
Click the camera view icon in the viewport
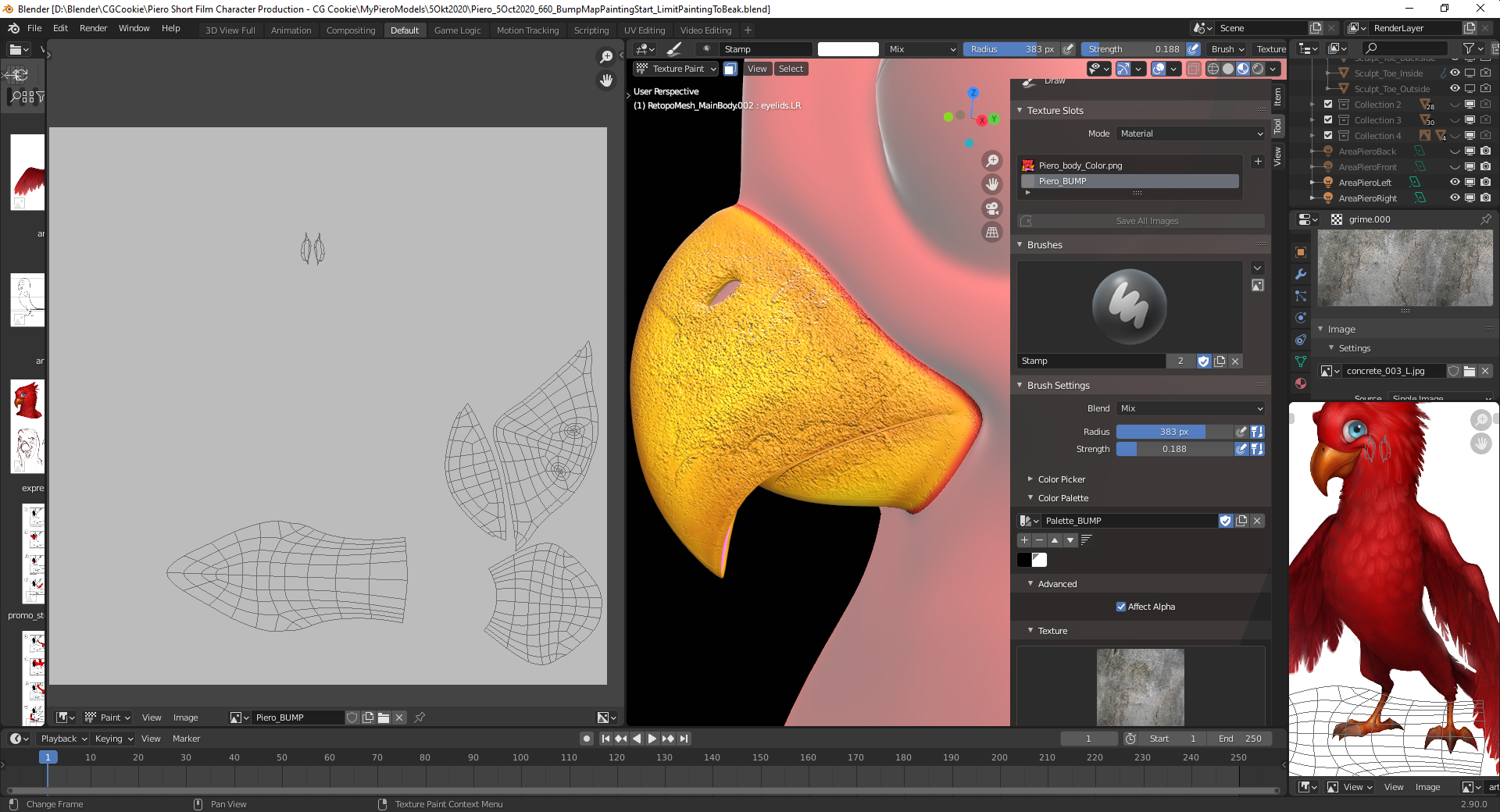point(991,208)
